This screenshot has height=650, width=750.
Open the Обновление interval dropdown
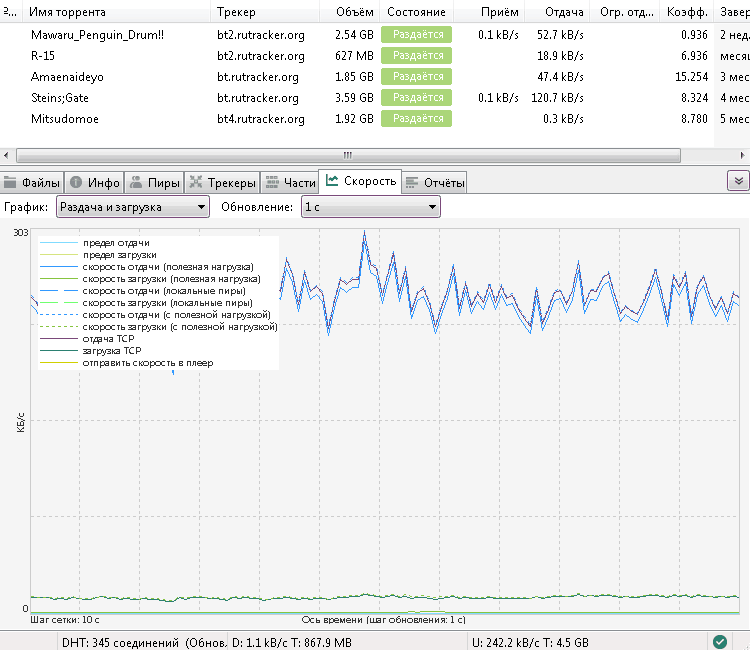point(370,207)
